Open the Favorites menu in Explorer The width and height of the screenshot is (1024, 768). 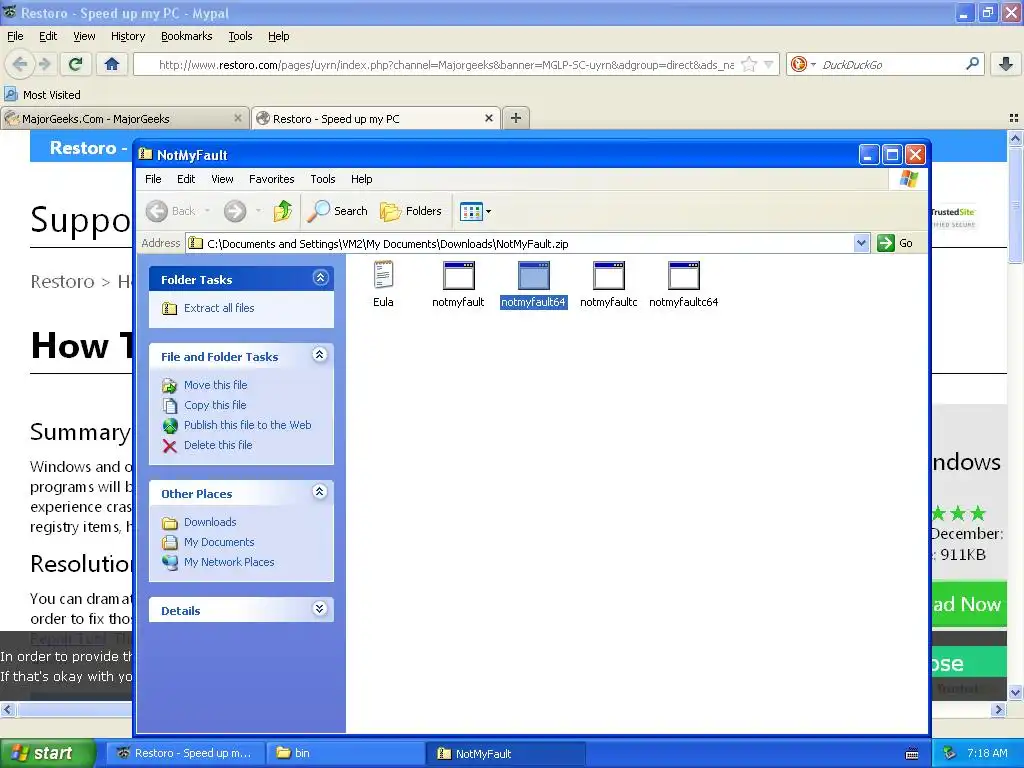272,179
